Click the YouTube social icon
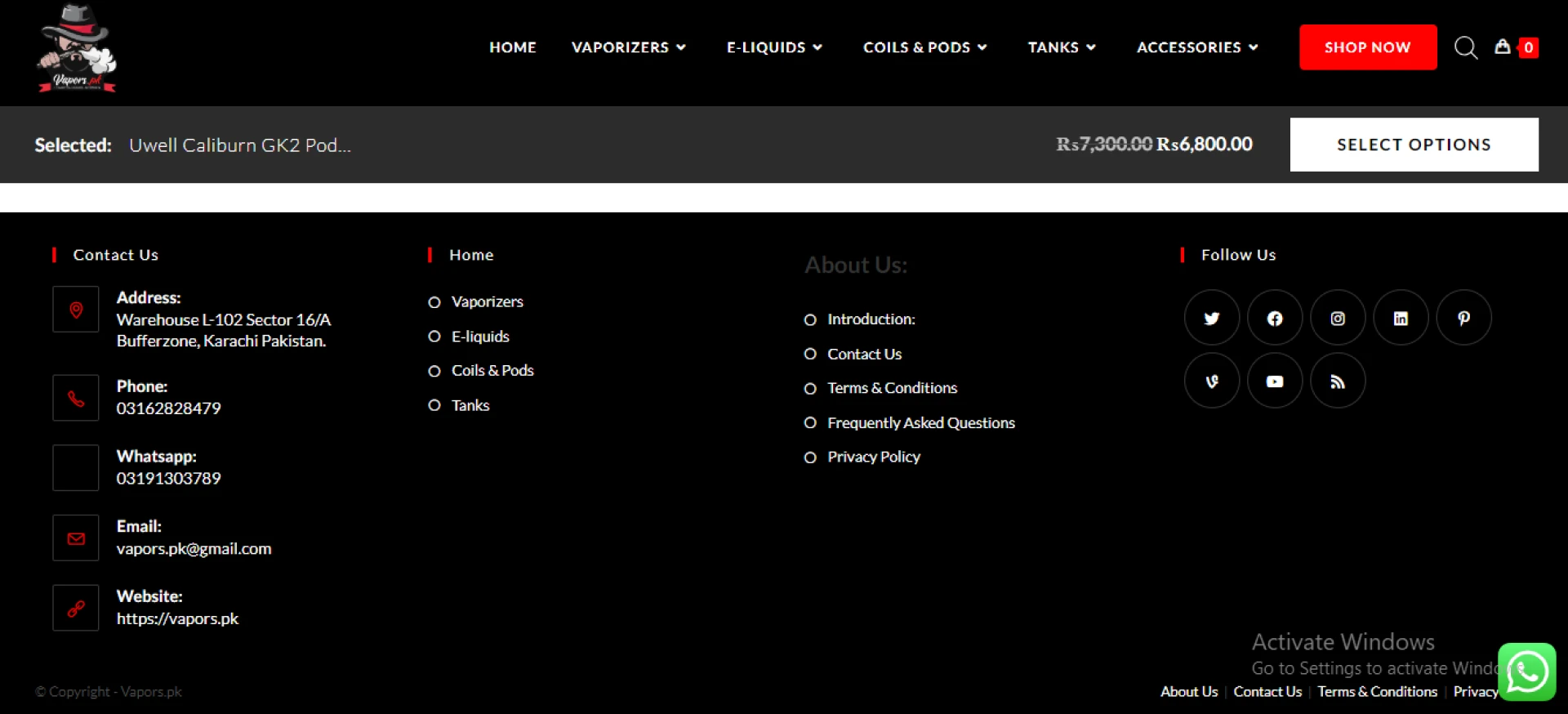The height and width of the screenshot is (714, 1568). point(1275,381)
